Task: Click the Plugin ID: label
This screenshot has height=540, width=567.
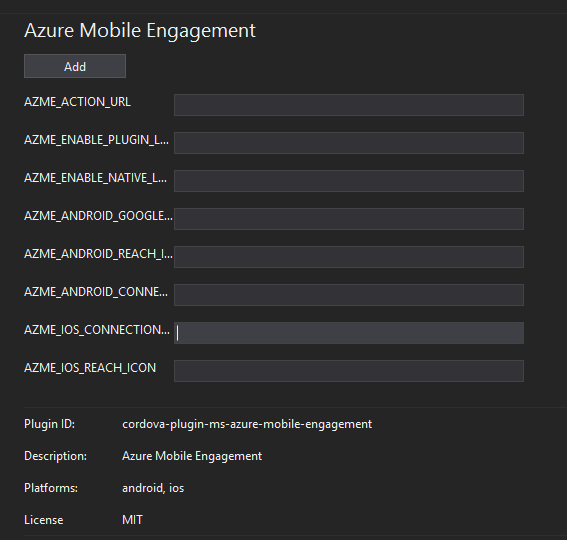Action: click(50, 424)
